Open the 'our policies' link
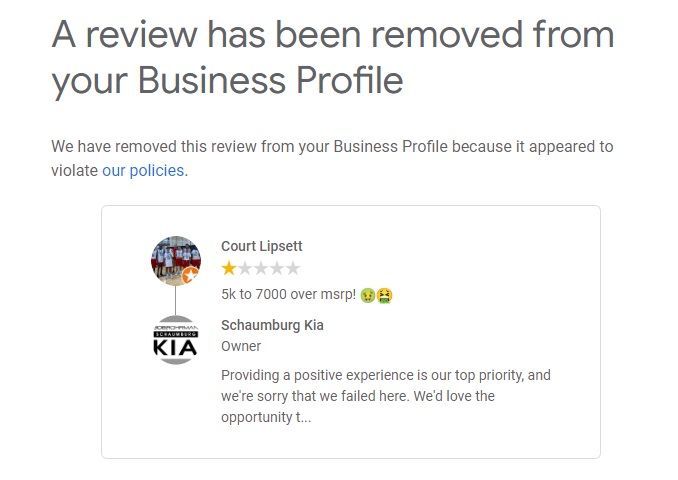The image size is (678, 480). pos(143,170)
